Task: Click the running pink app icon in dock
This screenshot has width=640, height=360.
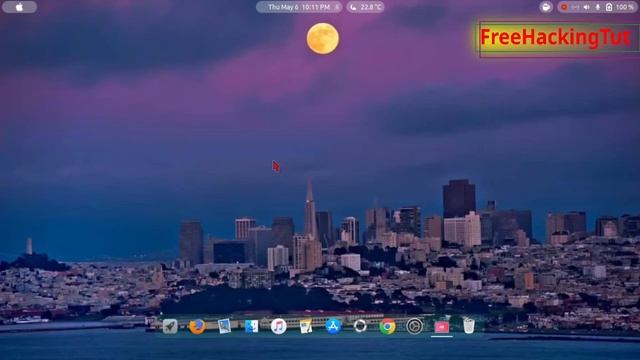Action: (442, 327)
